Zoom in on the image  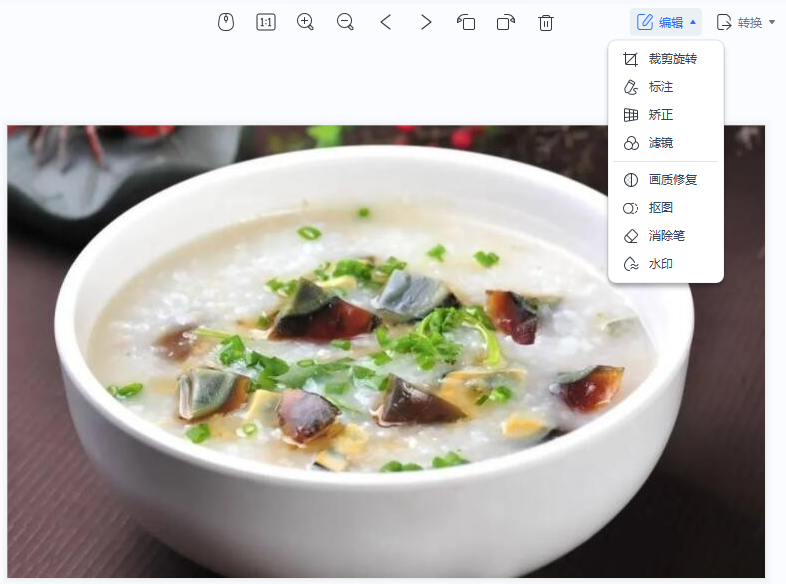click(x=305, y=22)
